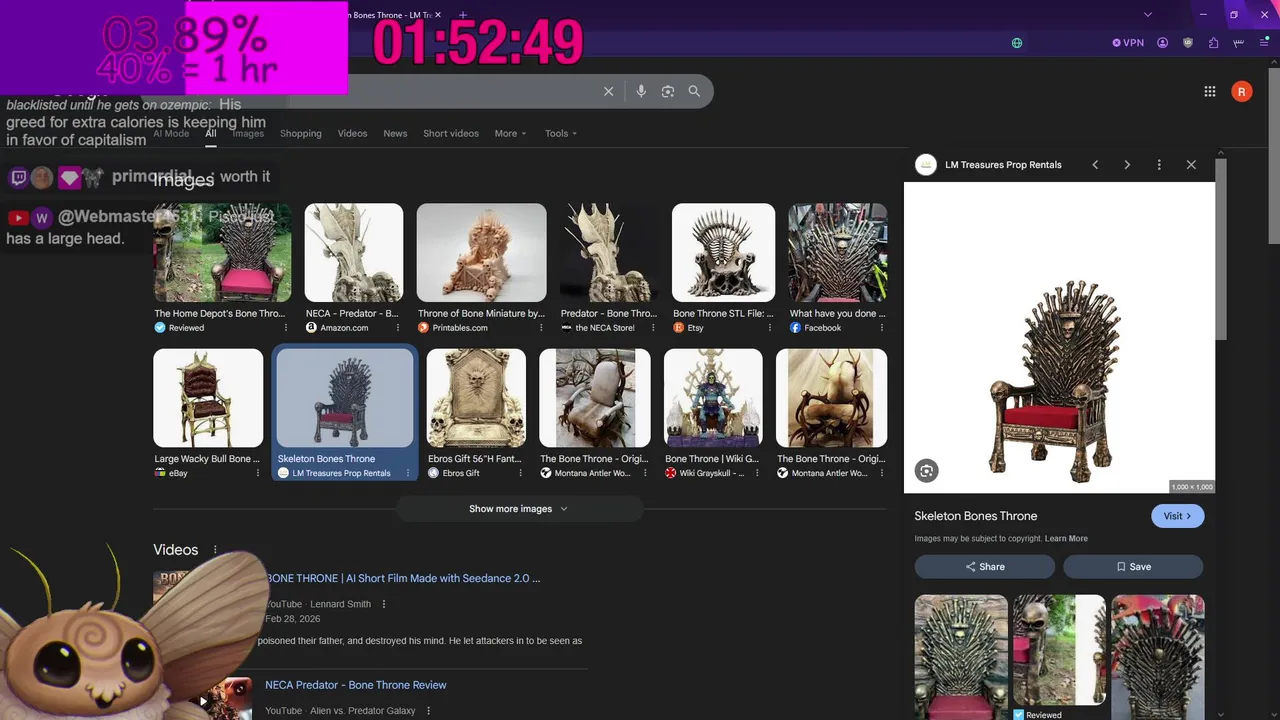Screen dimensions: 1280x720
Task: Open Google Lens image search icon
Action: tap(668, 91)
